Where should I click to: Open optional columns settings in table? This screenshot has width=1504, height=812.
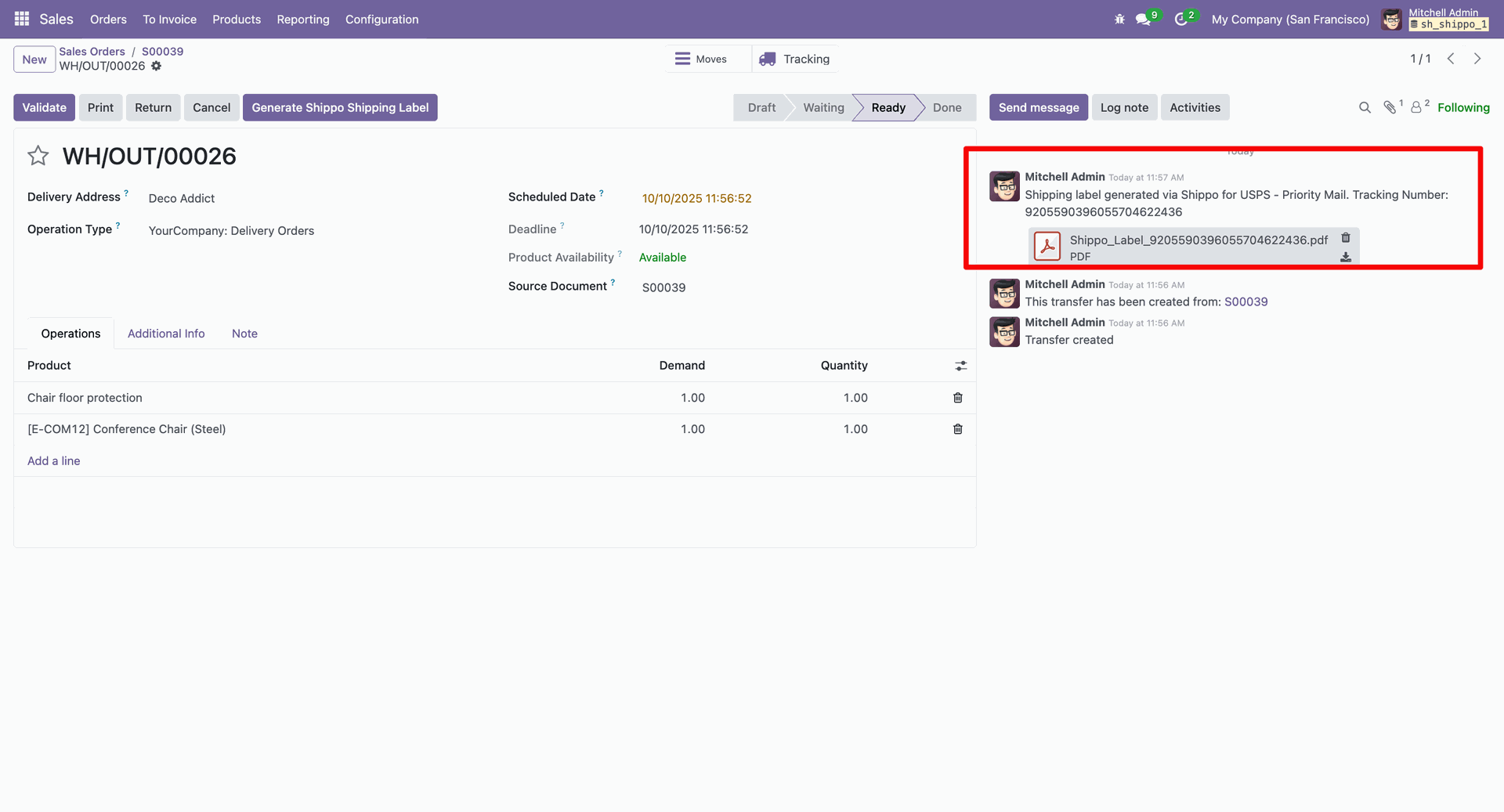click(x=960, y=366)
